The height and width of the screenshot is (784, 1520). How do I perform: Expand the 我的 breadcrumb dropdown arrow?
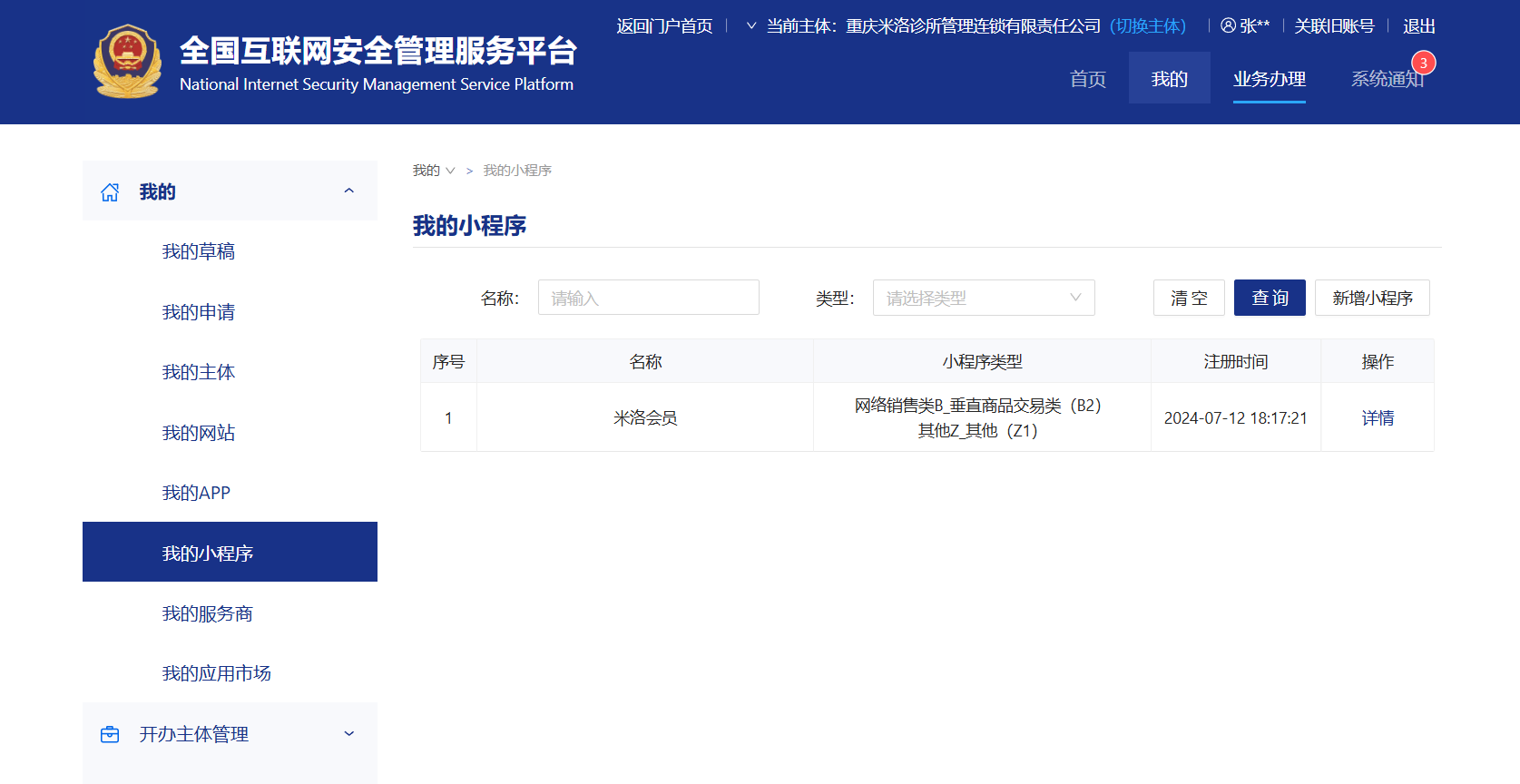pos(450,171)
